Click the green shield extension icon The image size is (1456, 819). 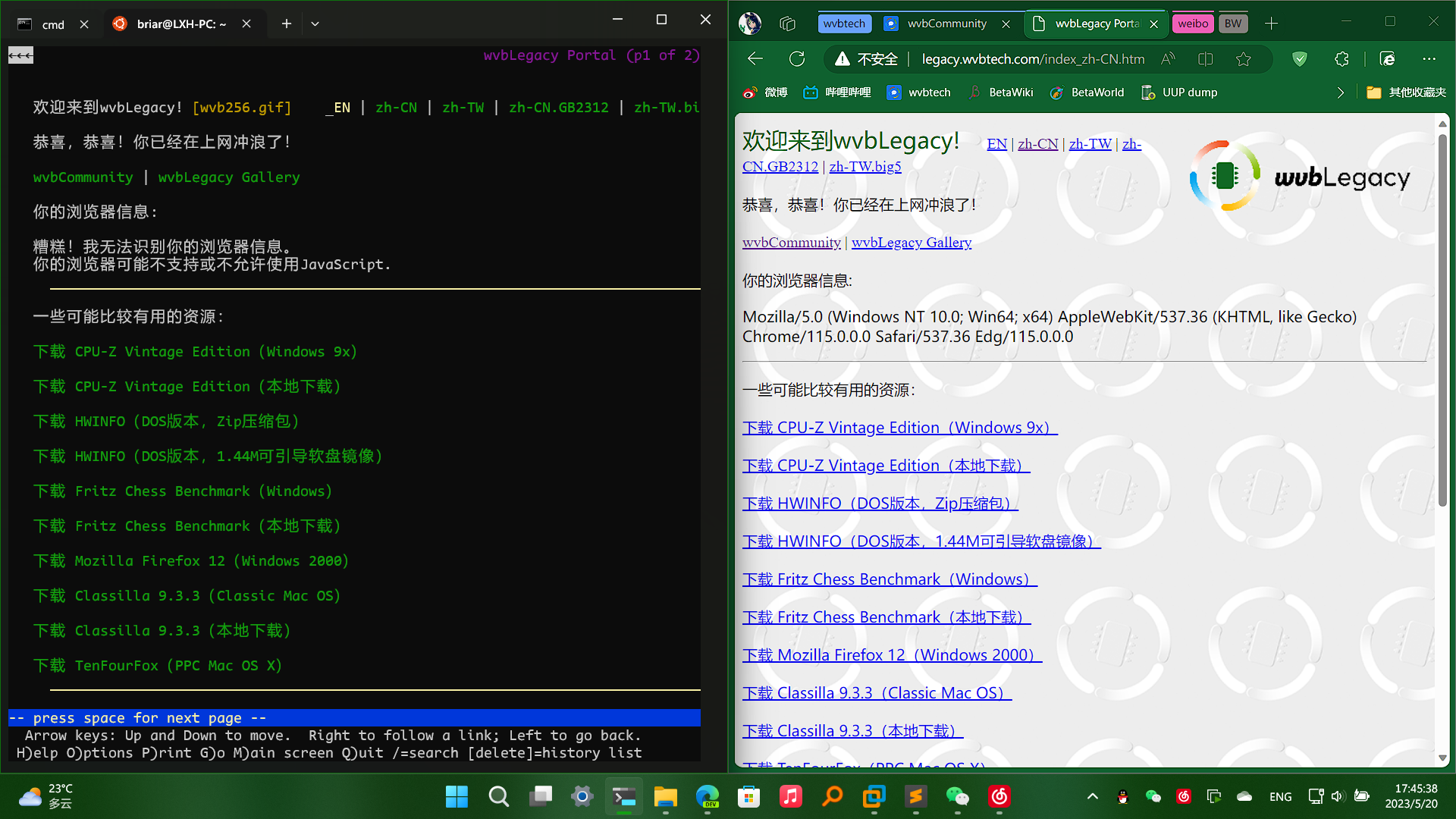[x=1300, y=58]
